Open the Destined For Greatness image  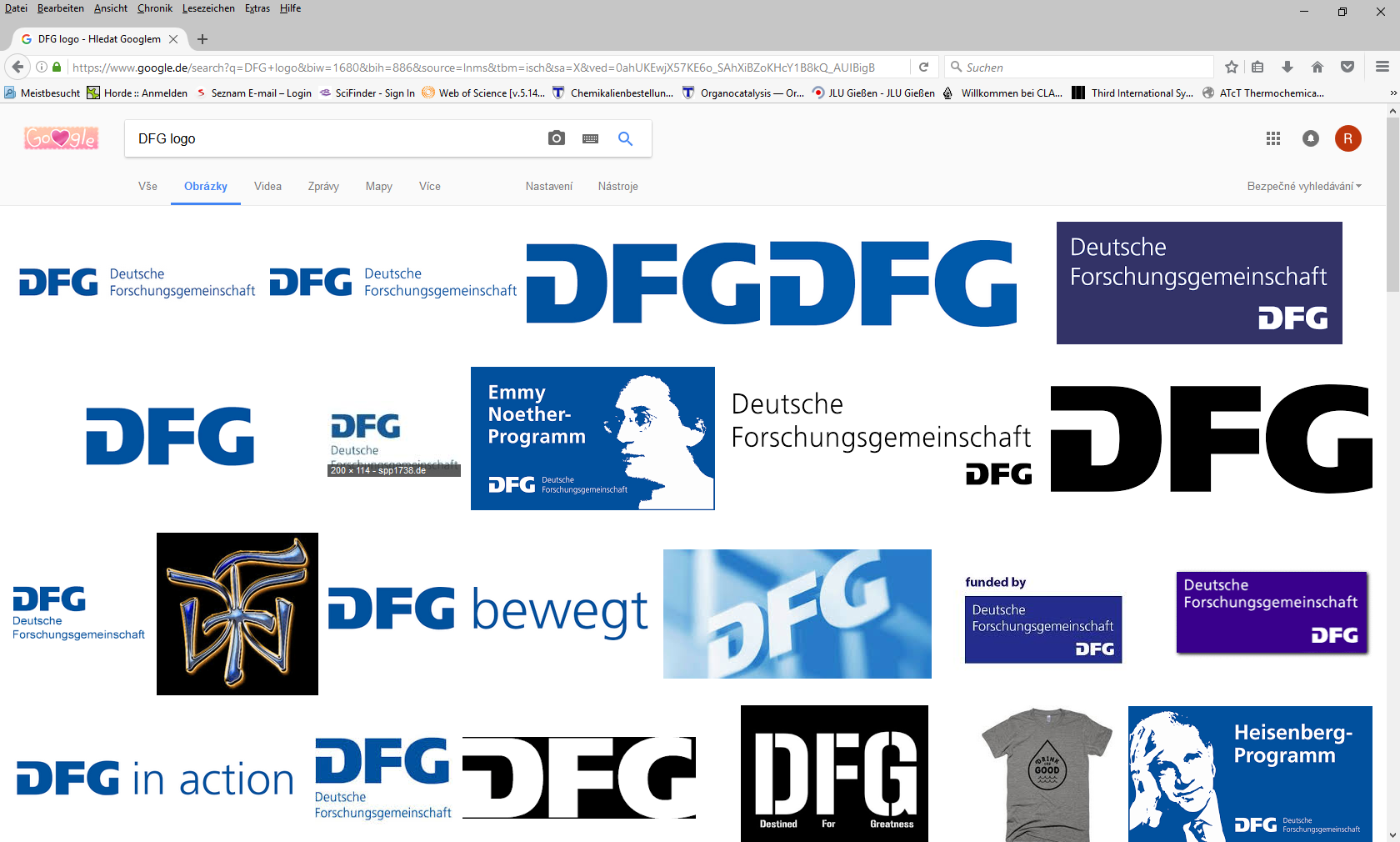(834, 774)
